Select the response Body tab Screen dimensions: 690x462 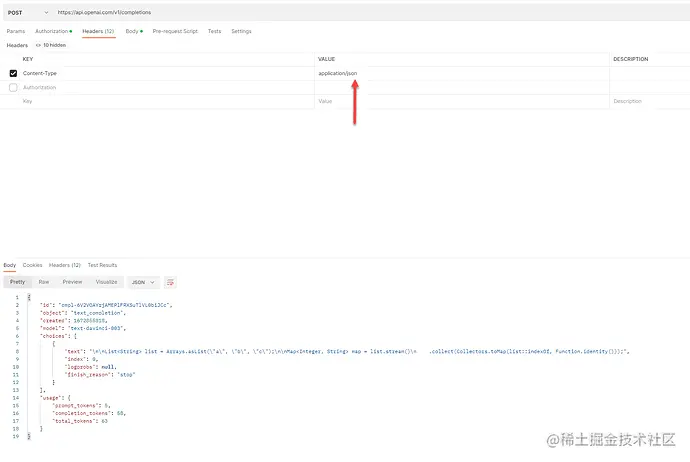[x=10, y=265]
